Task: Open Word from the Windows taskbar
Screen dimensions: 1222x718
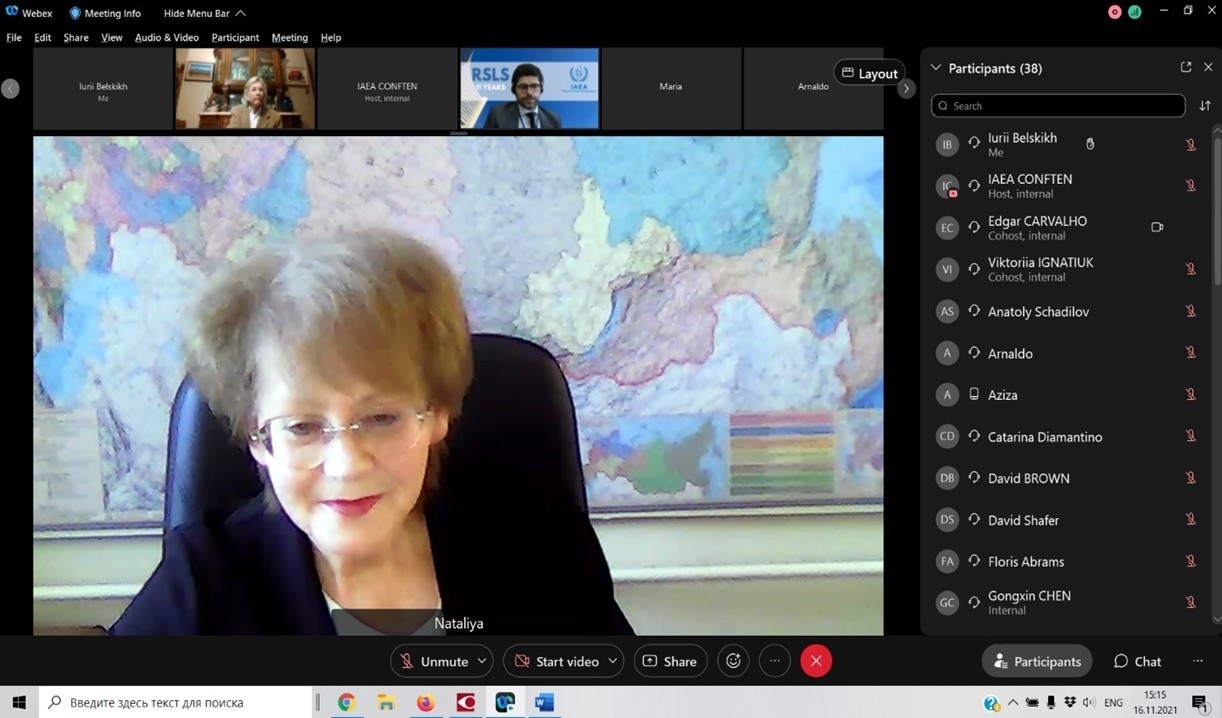Action: tap(544, 703)
